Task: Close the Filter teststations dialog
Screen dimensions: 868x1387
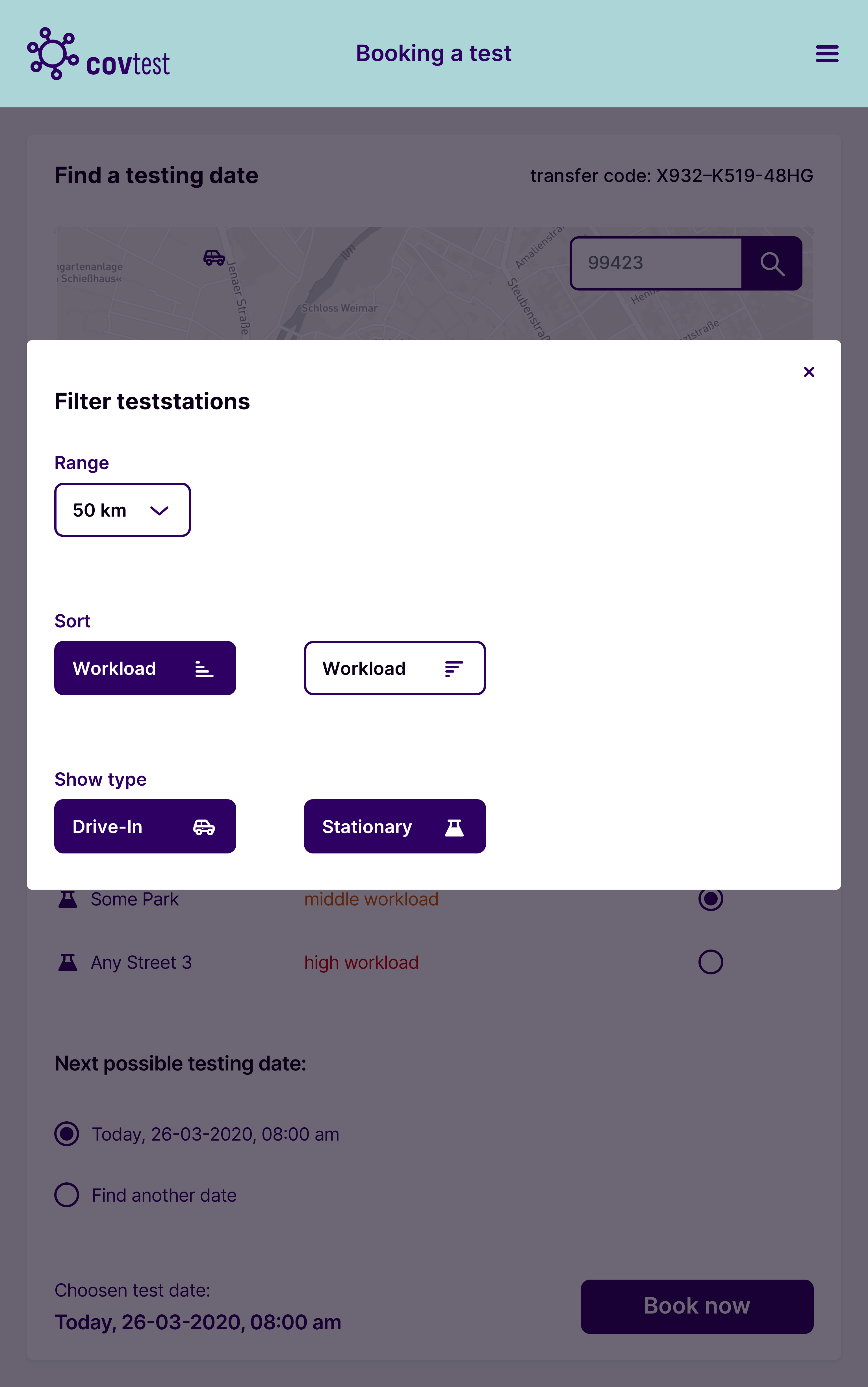Action: tap(809, 372)
